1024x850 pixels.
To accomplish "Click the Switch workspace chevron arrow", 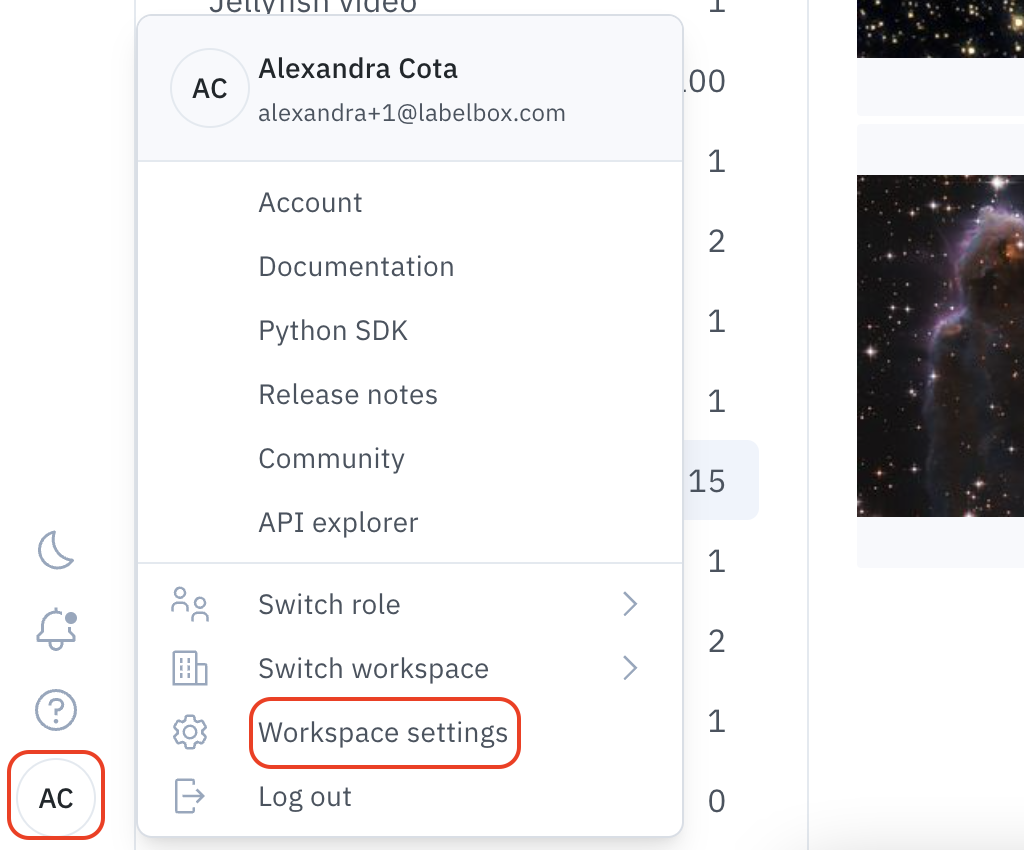I will [x=630, y=669].
